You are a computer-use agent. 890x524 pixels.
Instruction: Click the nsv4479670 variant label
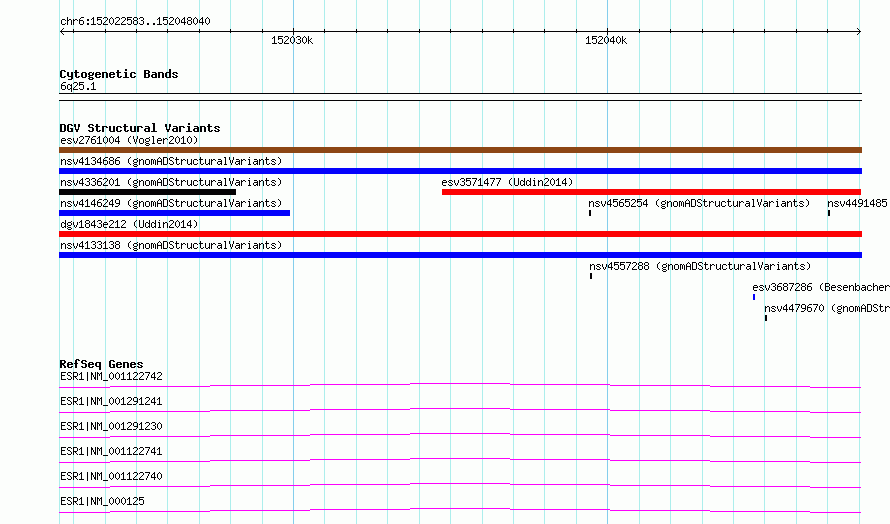[x=826, y=308]
